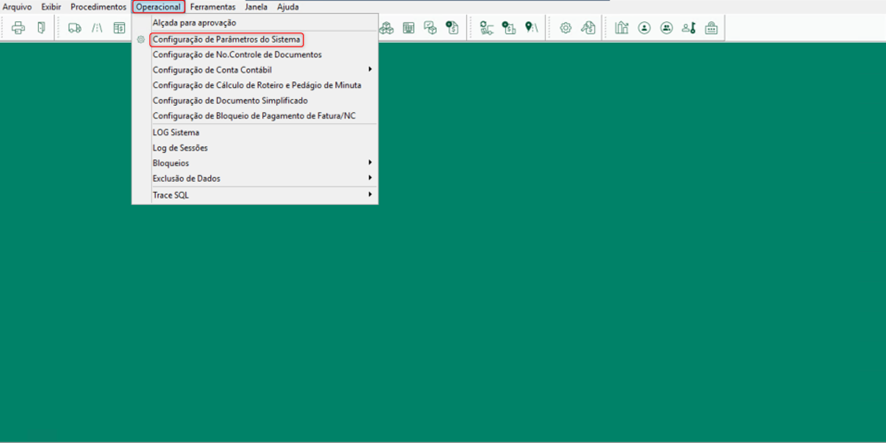The width and height of the screenshot is (886, 443).
Task: Click the user with key icon
Action: (x=689, y=28)
